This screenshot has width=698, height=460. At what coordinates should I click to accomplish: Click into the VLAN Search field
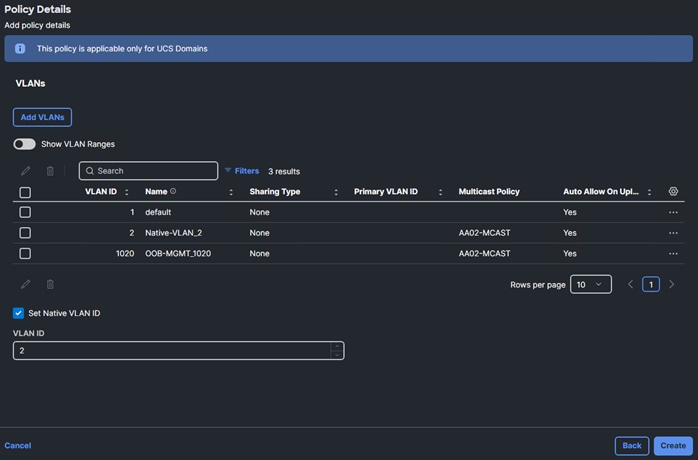148,171
